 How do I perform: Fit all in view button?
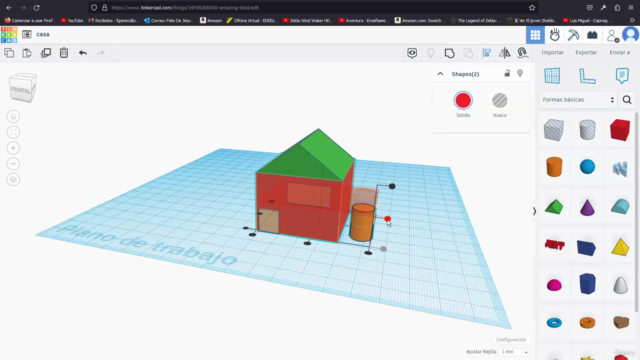point(13,132)
